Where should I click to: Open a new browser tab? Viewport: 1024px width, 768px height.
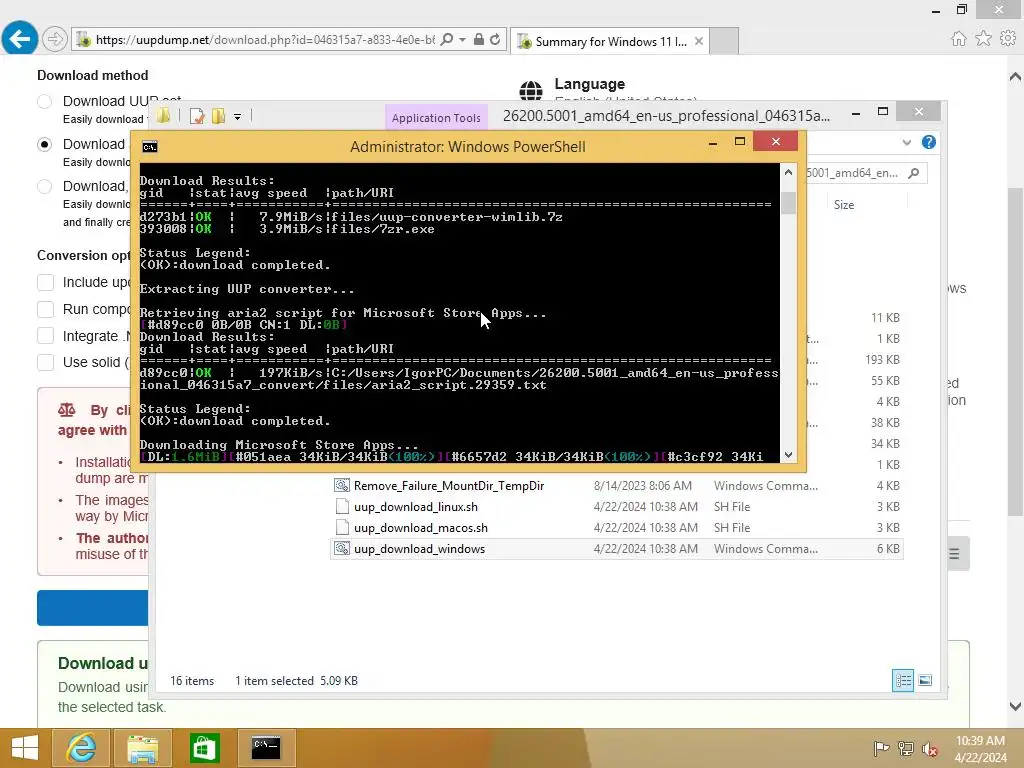(x=724, y=41)
